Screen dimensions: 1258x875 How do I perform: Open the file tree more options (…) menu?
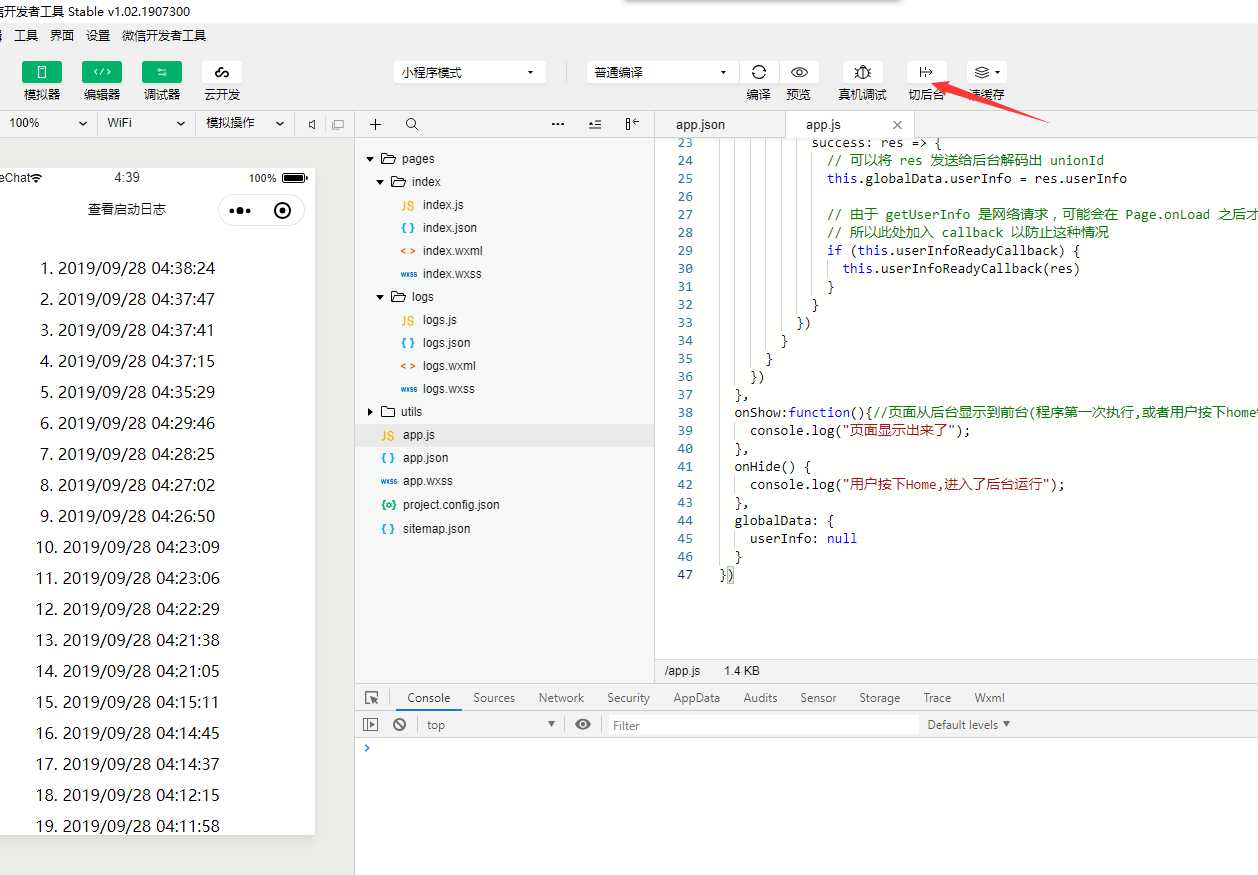click(558, 124)
